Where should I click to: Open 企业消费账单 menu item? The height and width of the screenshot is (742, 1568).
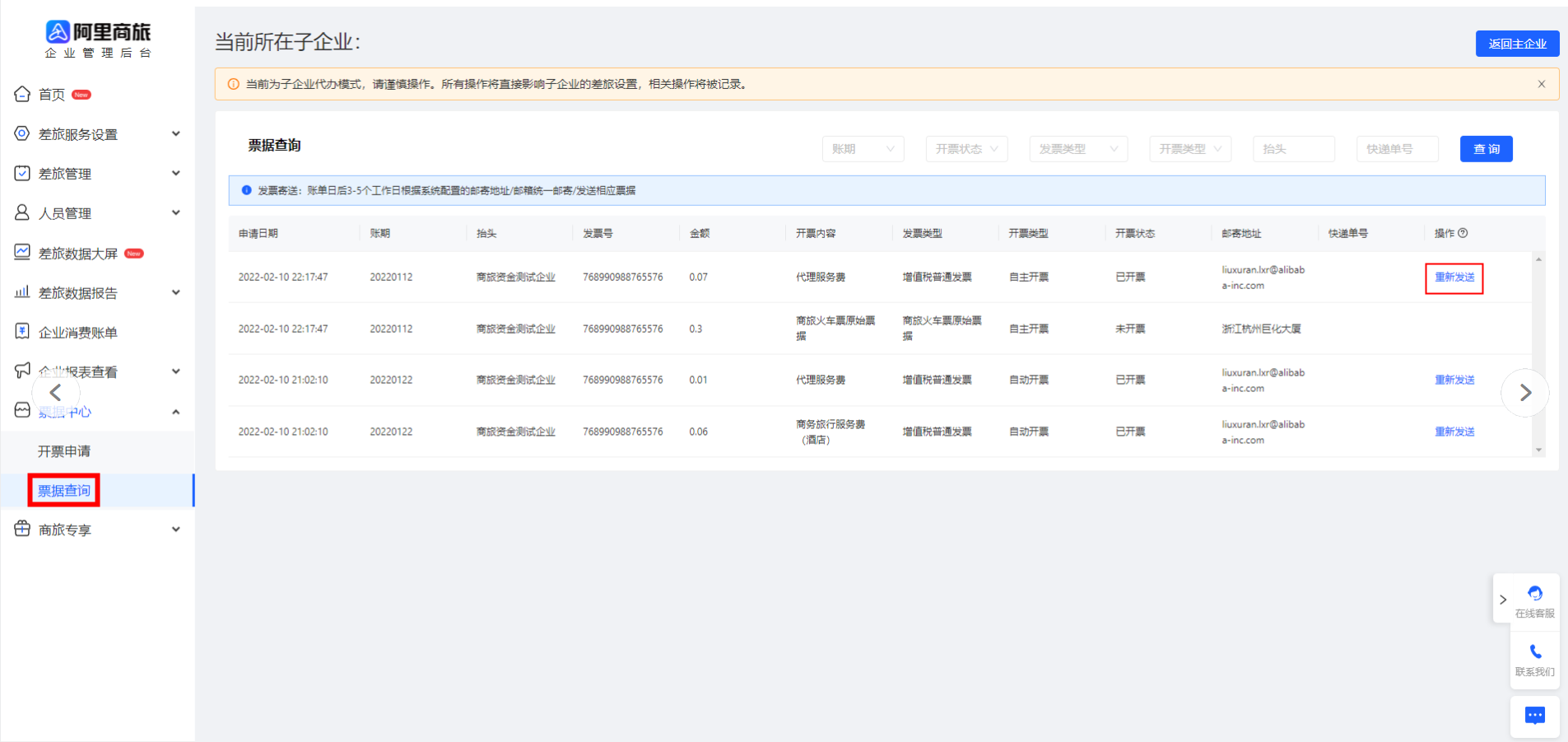pyautogui.click(x=78, y=333)
